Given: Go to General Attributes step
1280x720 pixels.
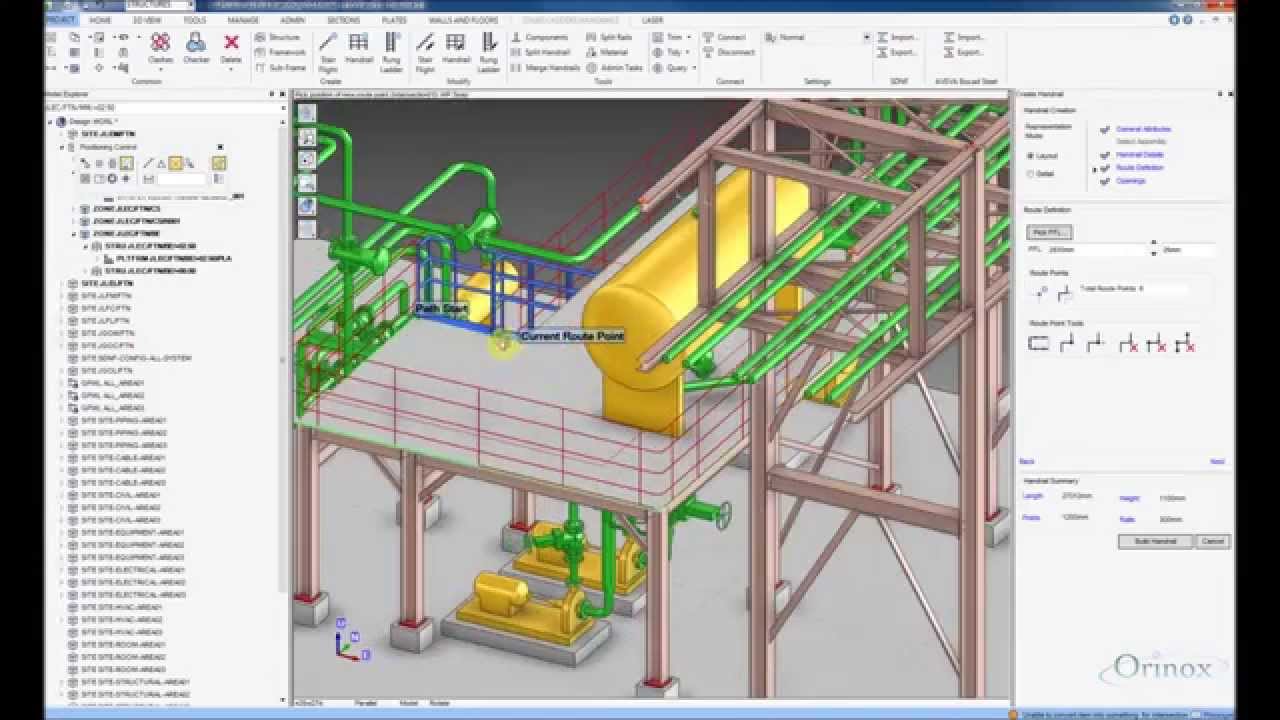Looking at the screenshot, I should coord(1143,129).
